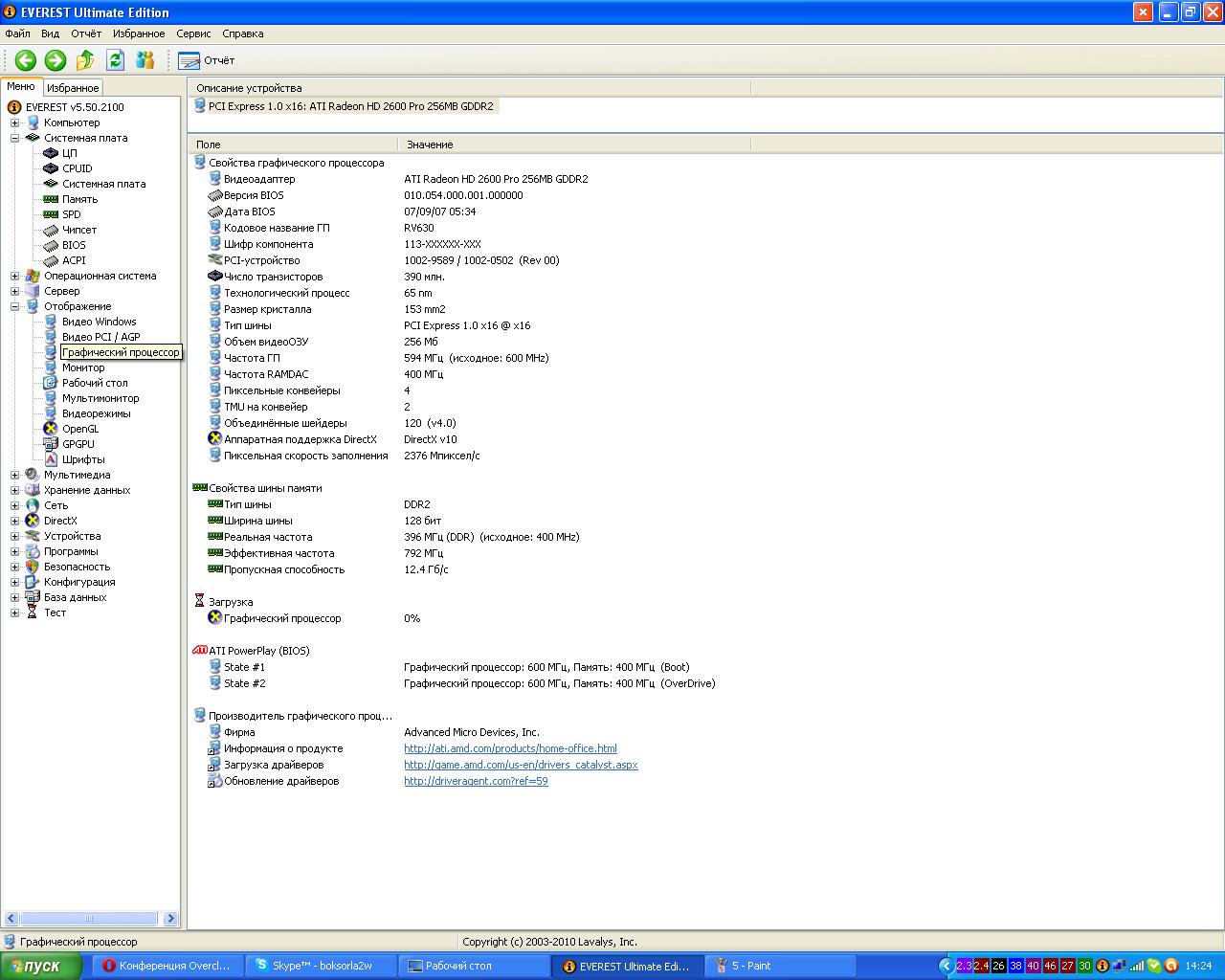The width and height of the screenshot is (1225, 980).
Task: Expand the Компьютер tree node
Action: (x=14, y=122)
